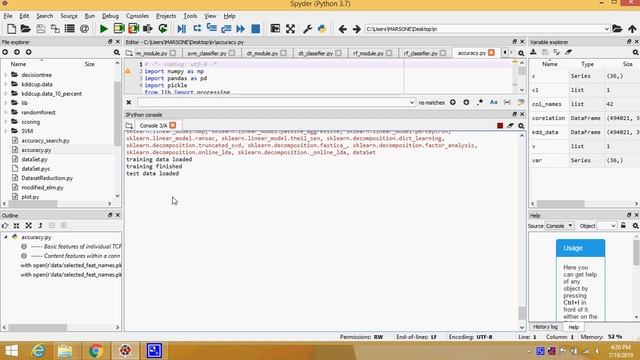640x360 pixels.
Task: Close the find bar with X icon
Action: [x=129, y=102]
